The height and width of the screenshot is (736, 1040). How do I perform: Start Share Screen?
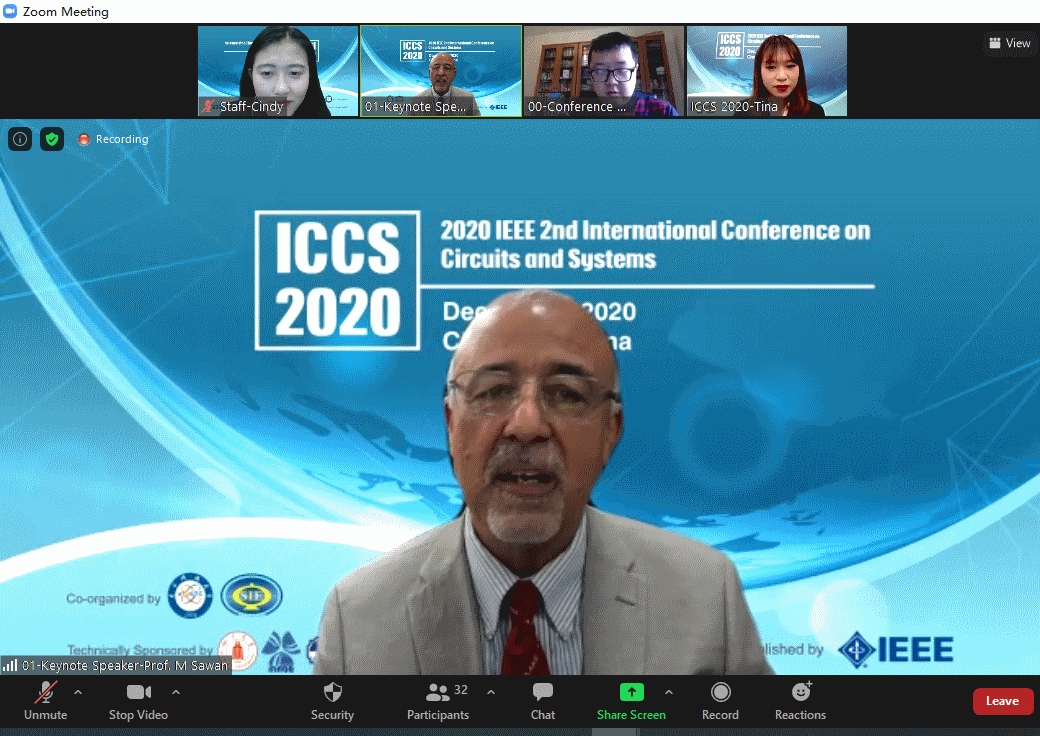tap(631, 700)
